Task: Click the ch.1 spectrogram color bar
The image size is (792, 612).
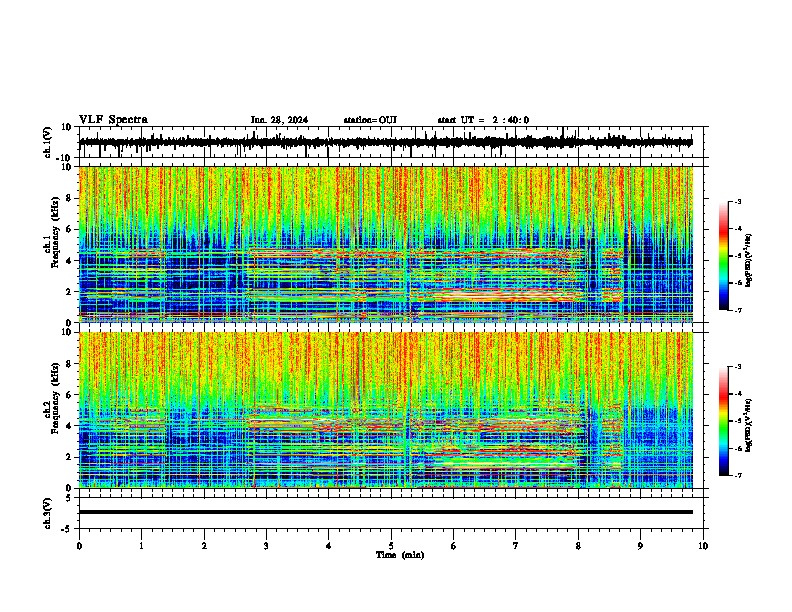Action: pos(724,256)
